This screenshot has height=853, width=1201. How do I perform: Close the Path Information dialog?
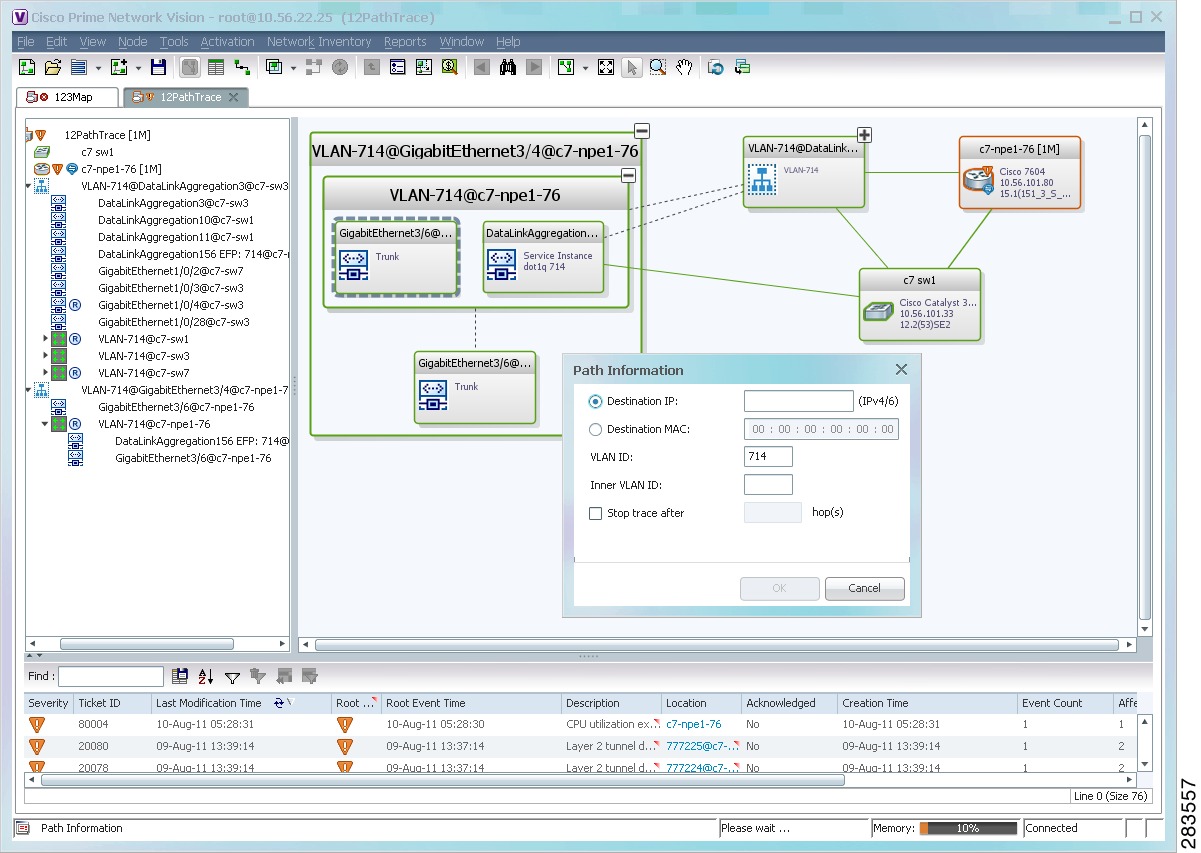[901, 369]
